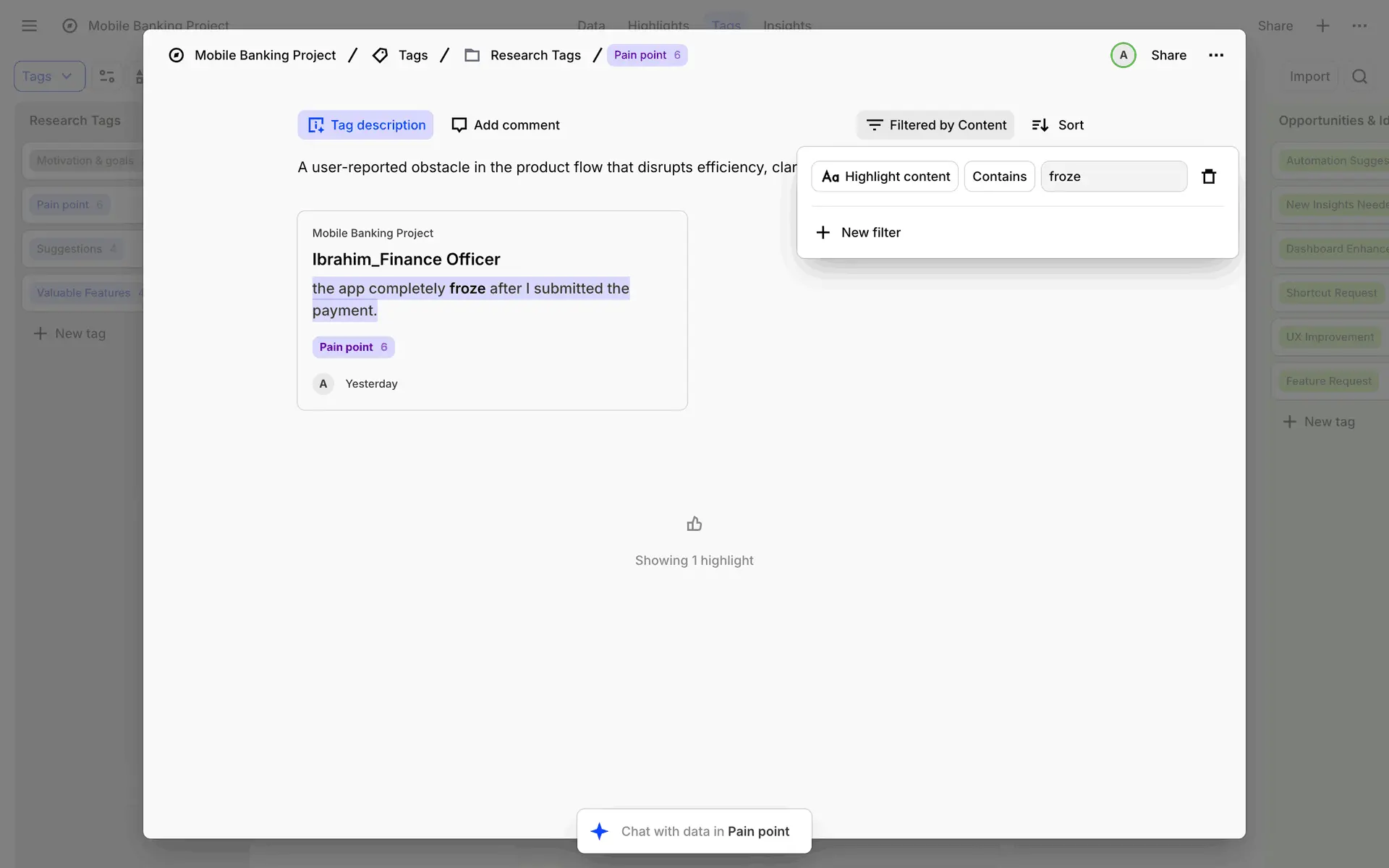The image size is (1389, 868).
Task: Toggle the Tag description button
Action: (365, 125)
